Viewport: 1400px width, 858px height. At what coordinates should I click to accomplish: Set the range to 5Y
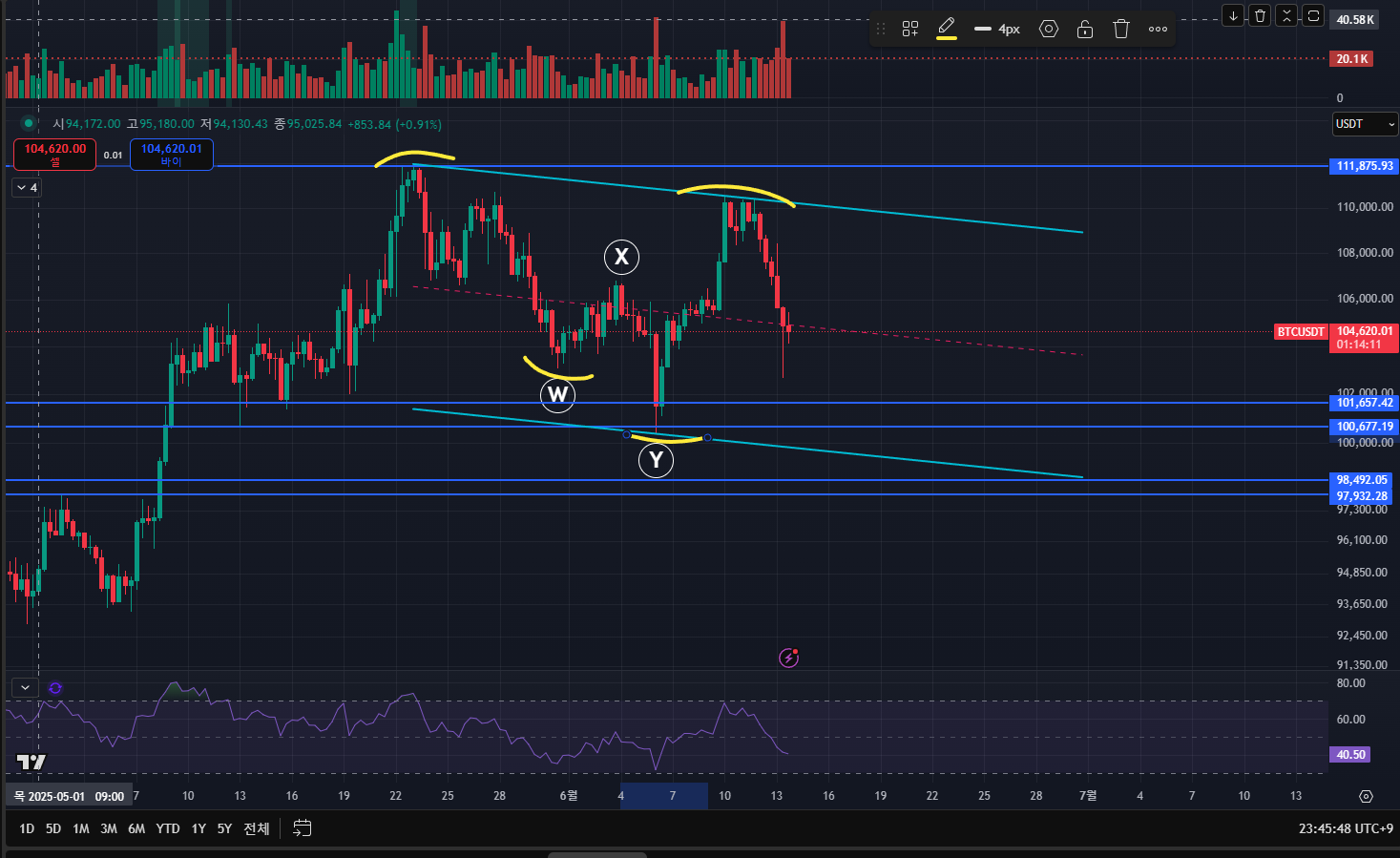(224, 828)
